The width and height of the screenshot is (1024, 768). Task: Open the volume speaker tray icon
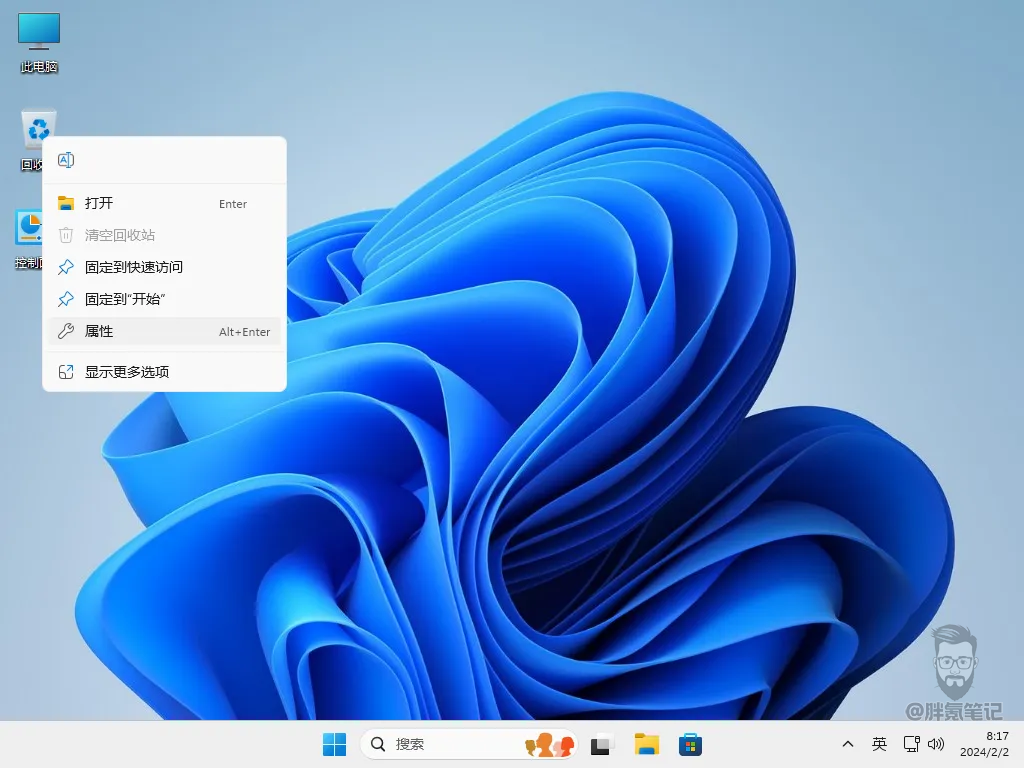[x=936, y=744]
